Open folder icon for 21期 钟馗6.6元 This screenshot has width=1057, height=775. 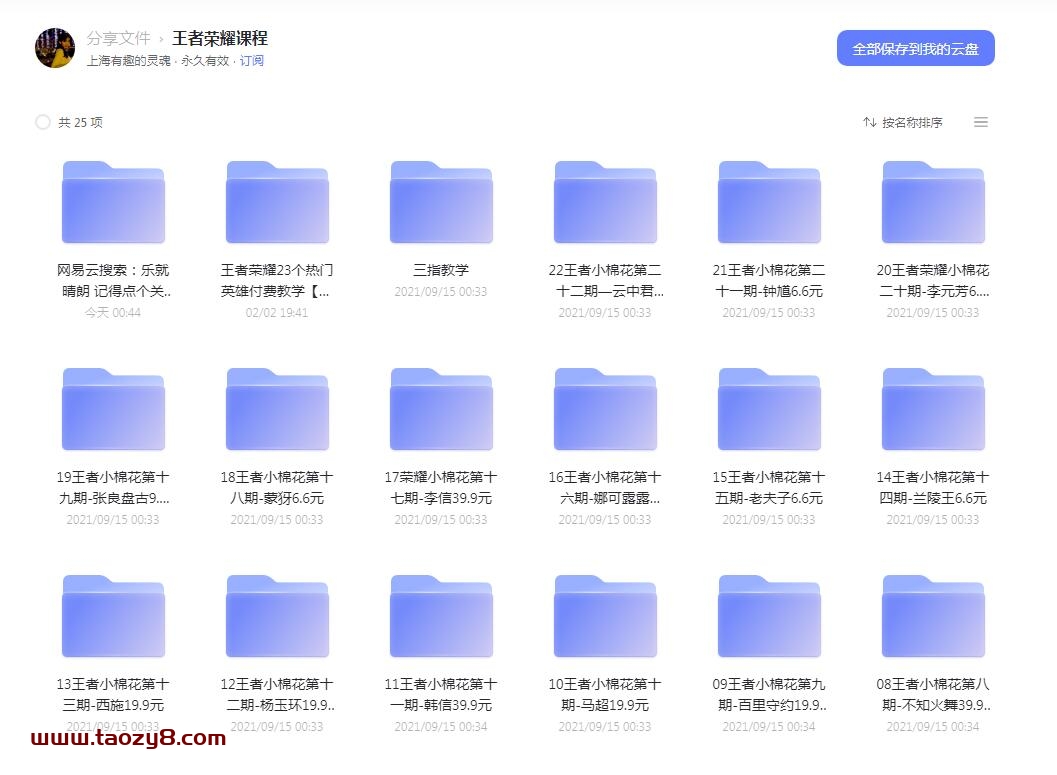pos(769,202)
